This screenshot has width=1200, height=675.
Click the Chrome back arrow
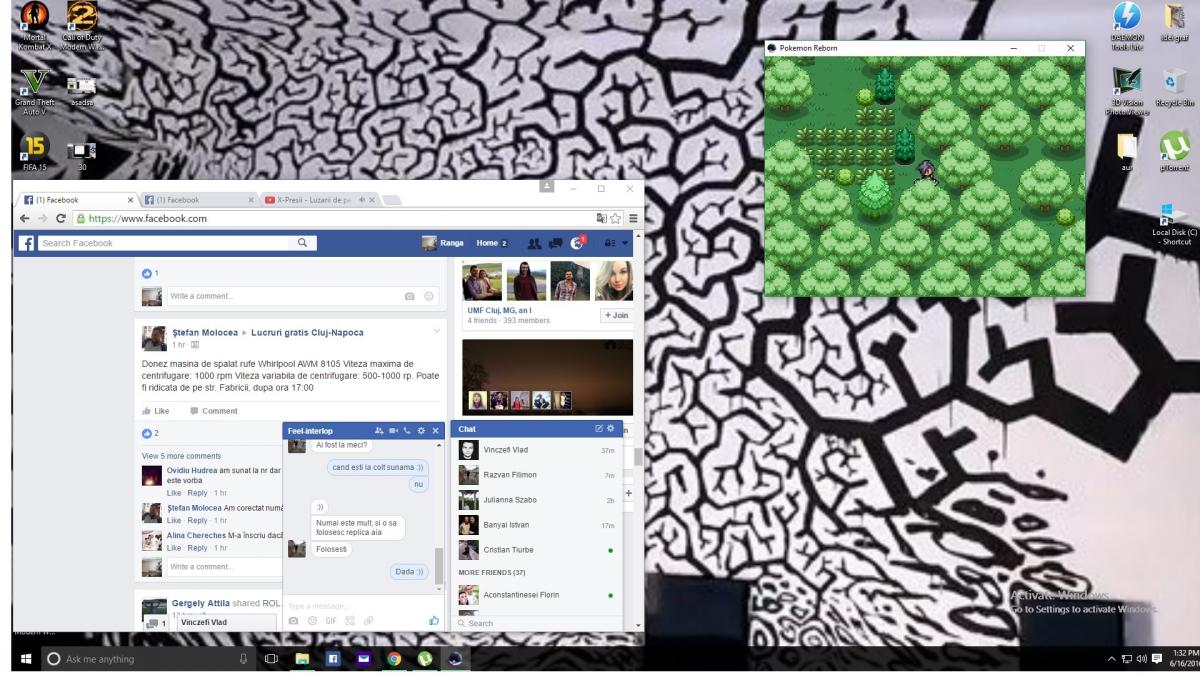27,218
